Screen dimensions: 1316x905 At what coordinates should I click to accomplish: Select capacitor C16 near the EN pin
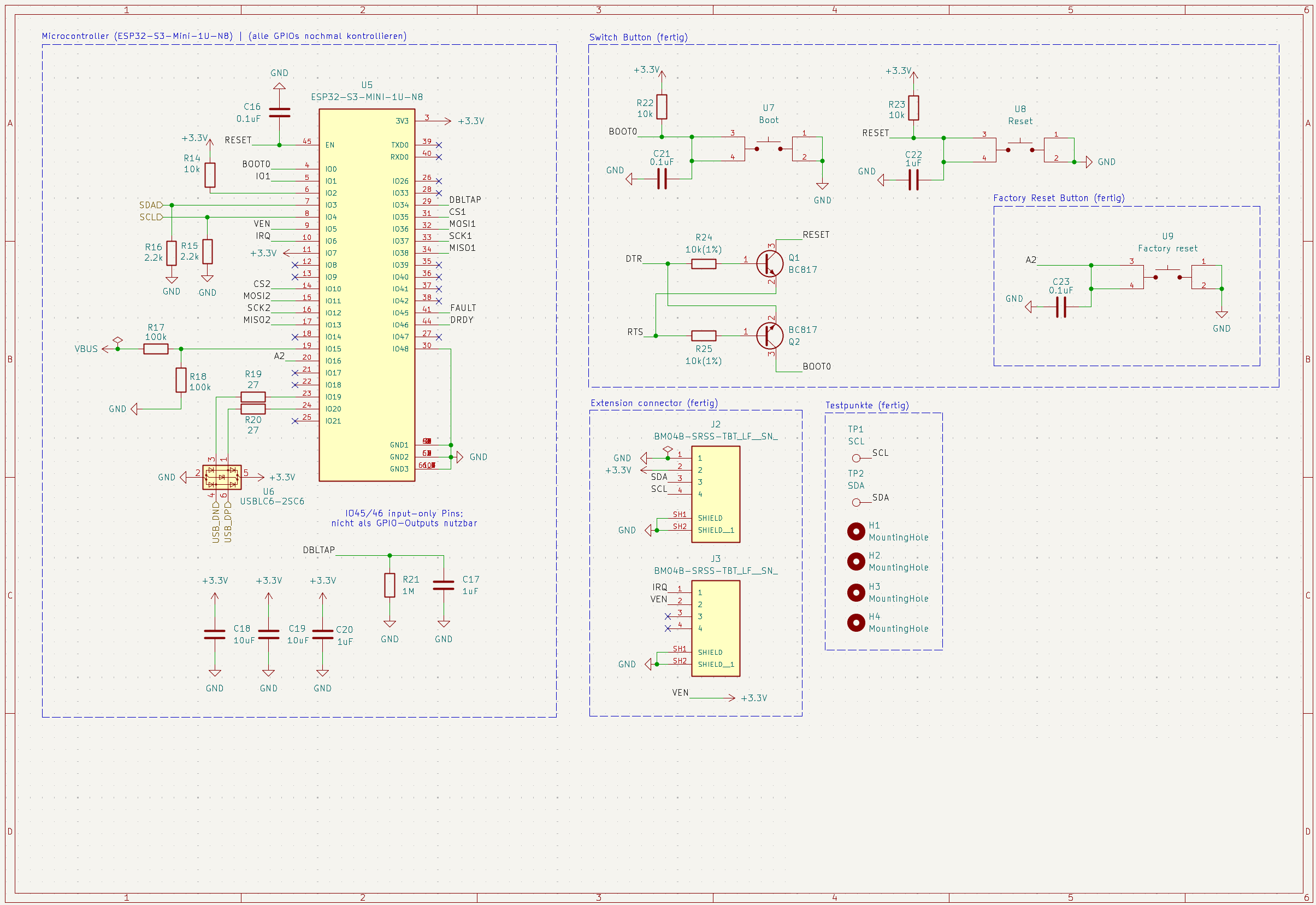(279, 112)
